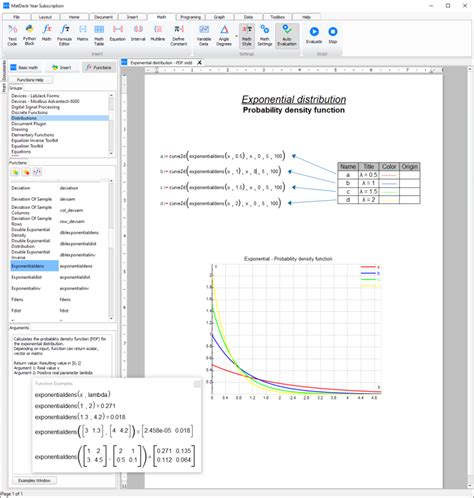
Task: Click the MatDeck app icon in title bar
Action: [x=6, y=5]
